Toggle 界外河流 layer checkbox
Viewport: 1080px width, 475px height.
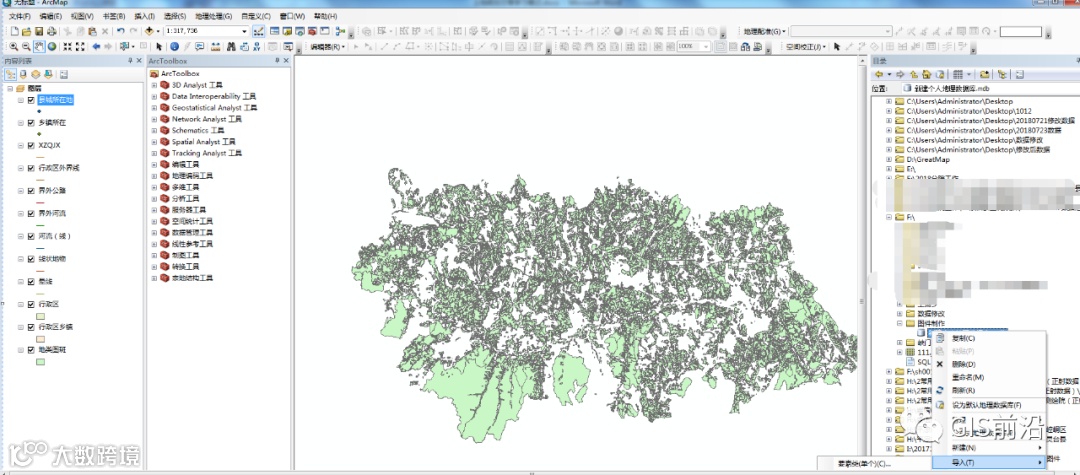tap(31, 213)
